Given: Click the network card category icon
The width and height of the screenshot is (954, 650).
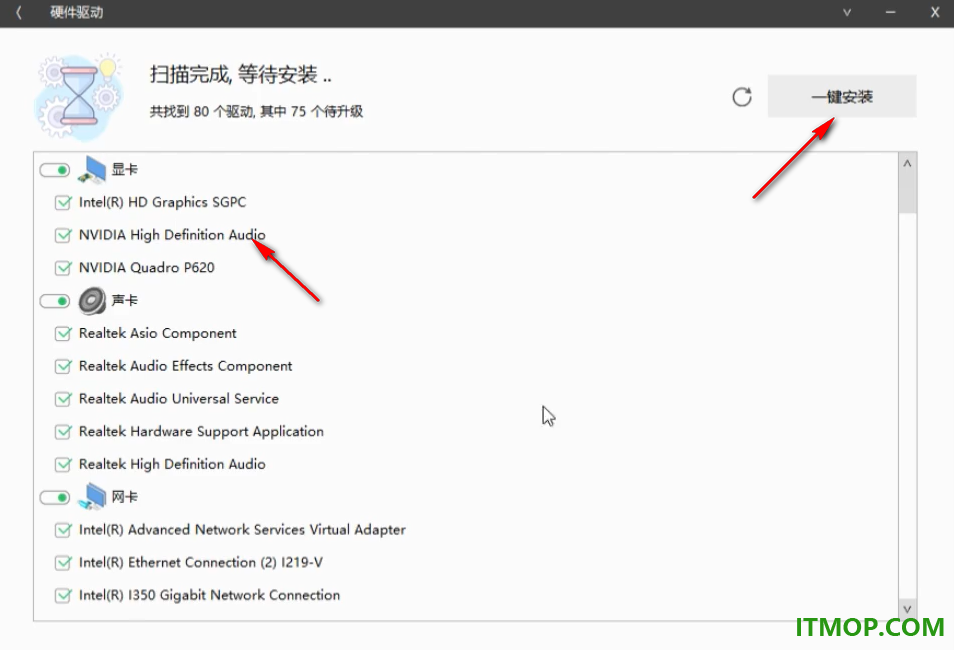Looking at the screenshot, I should coord(92,497).
